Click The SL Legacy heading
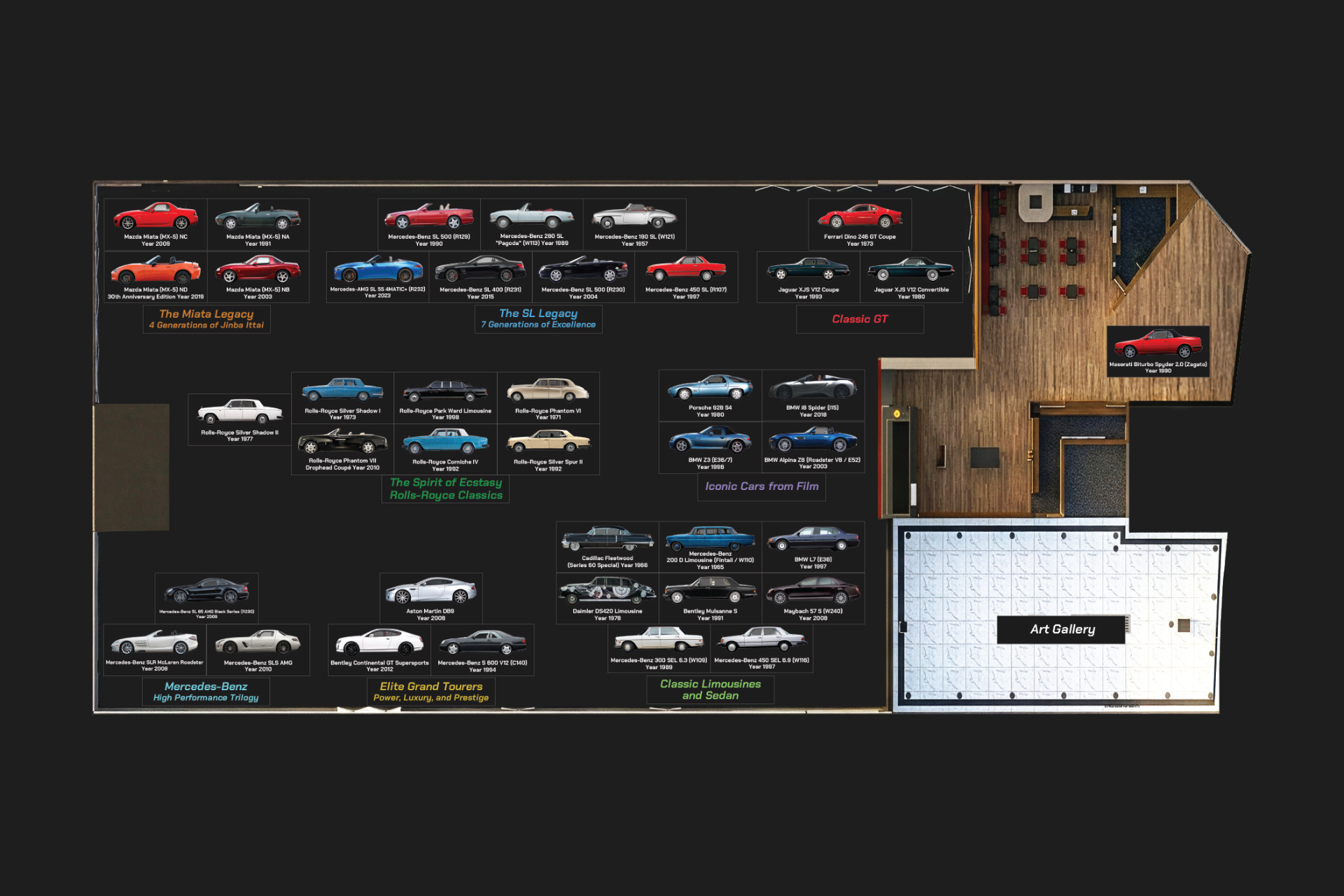Image resolution: width=1344 pixels, height=896 pixels. pos(539,318)
